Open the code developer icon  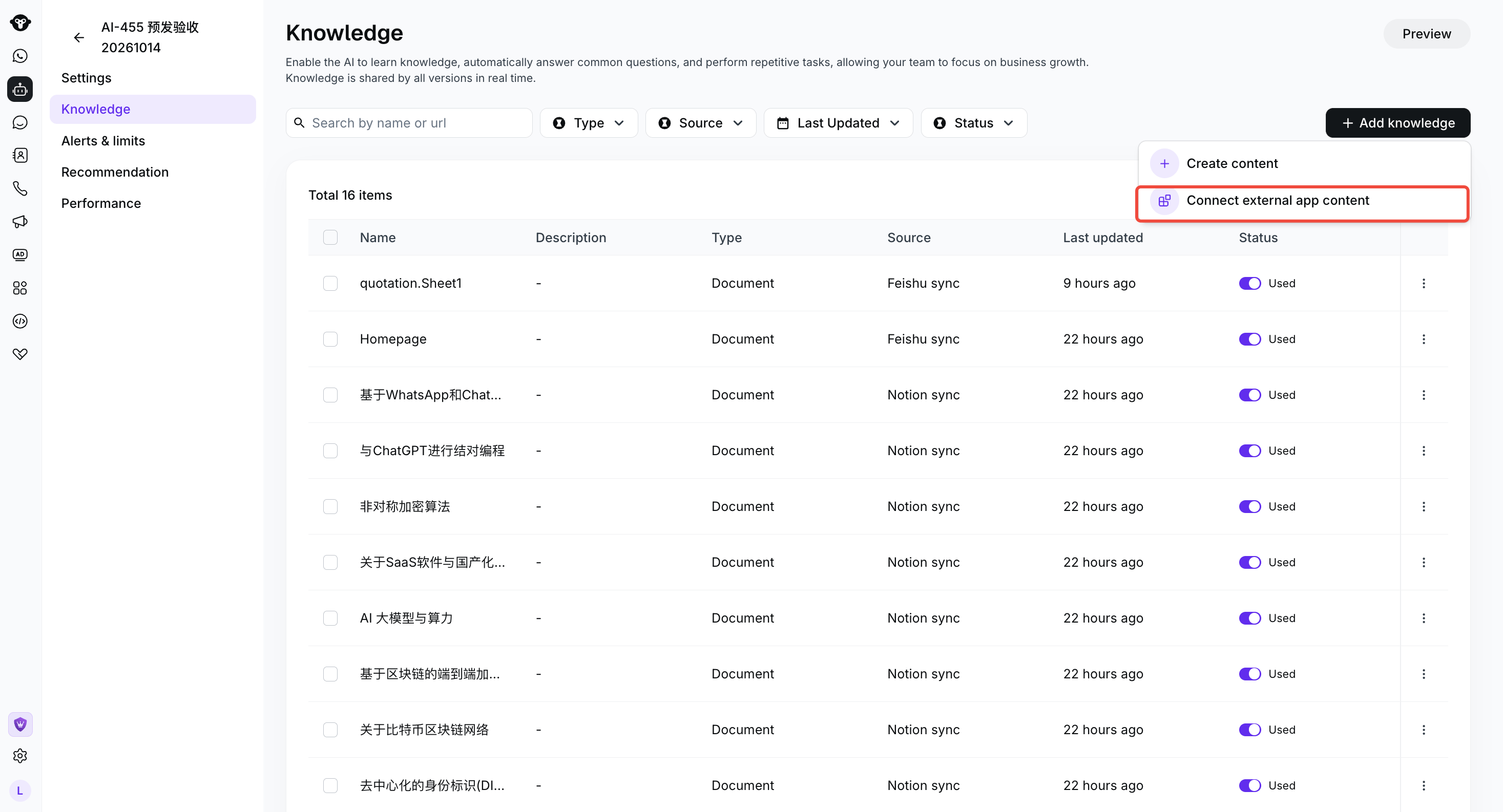20,321
